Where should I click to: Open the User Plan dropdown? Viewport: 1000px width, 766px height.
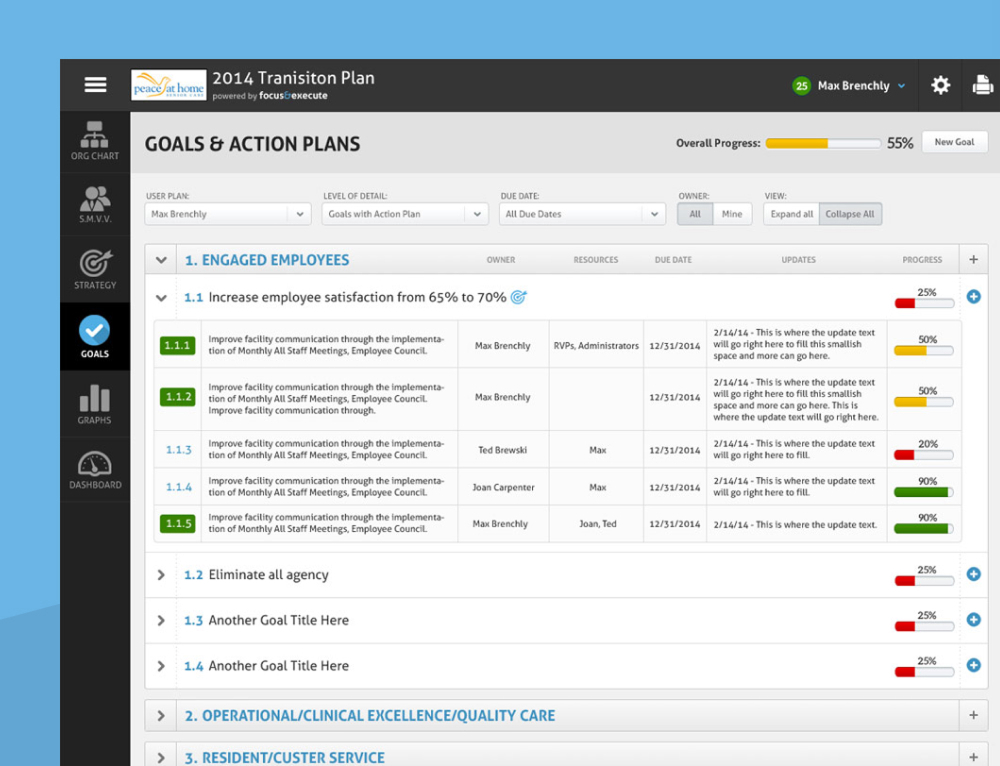[x=228, y=214]
